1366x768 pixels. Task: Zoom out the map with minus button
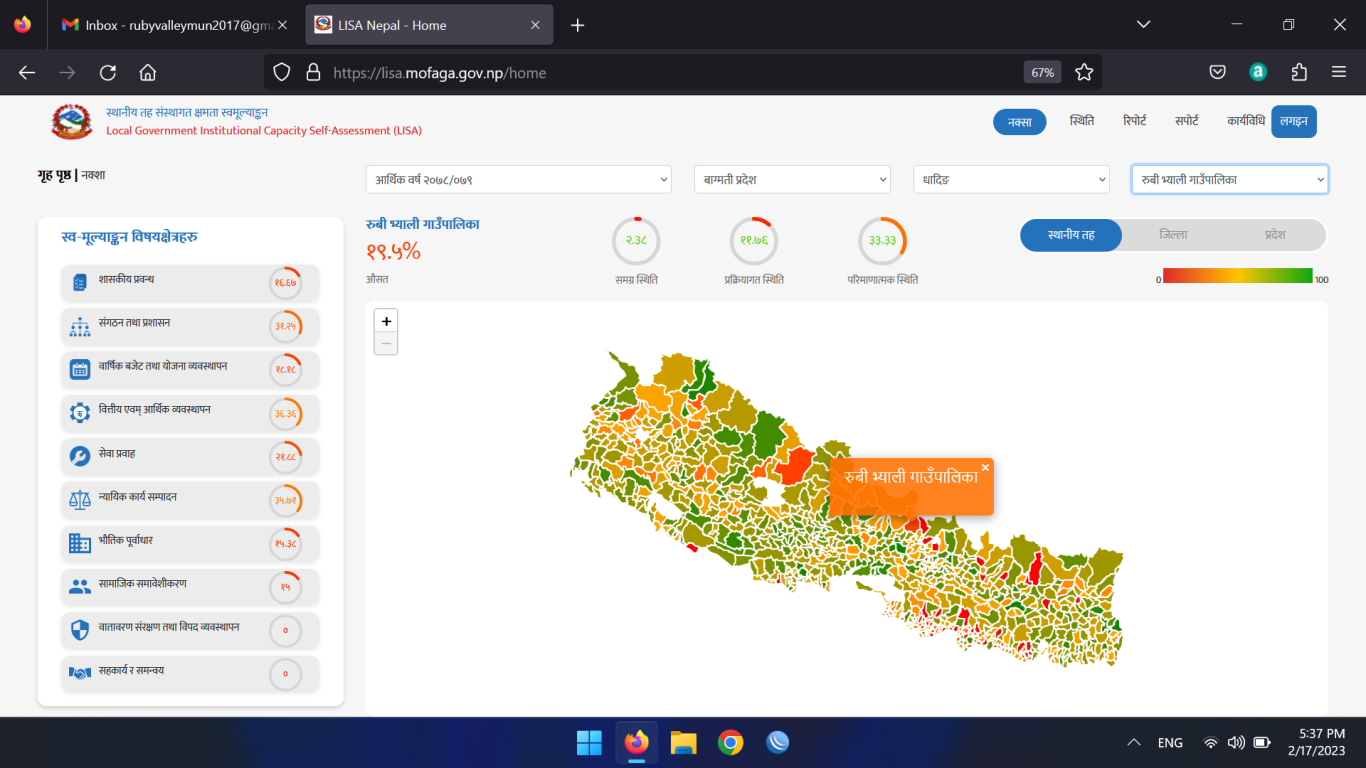[x=386, y=343]
